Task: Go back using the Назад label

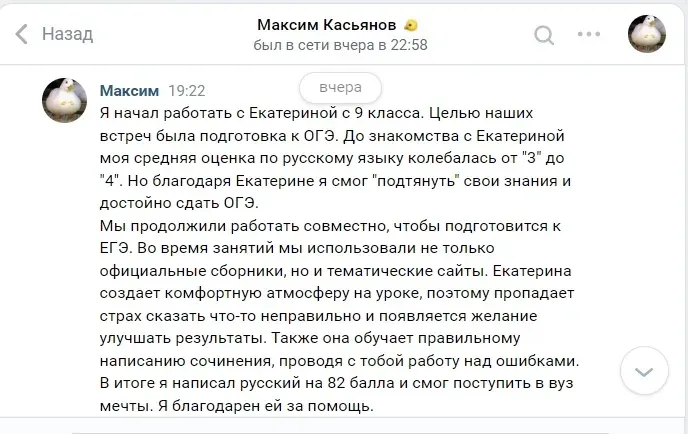Action: point(68,34)
